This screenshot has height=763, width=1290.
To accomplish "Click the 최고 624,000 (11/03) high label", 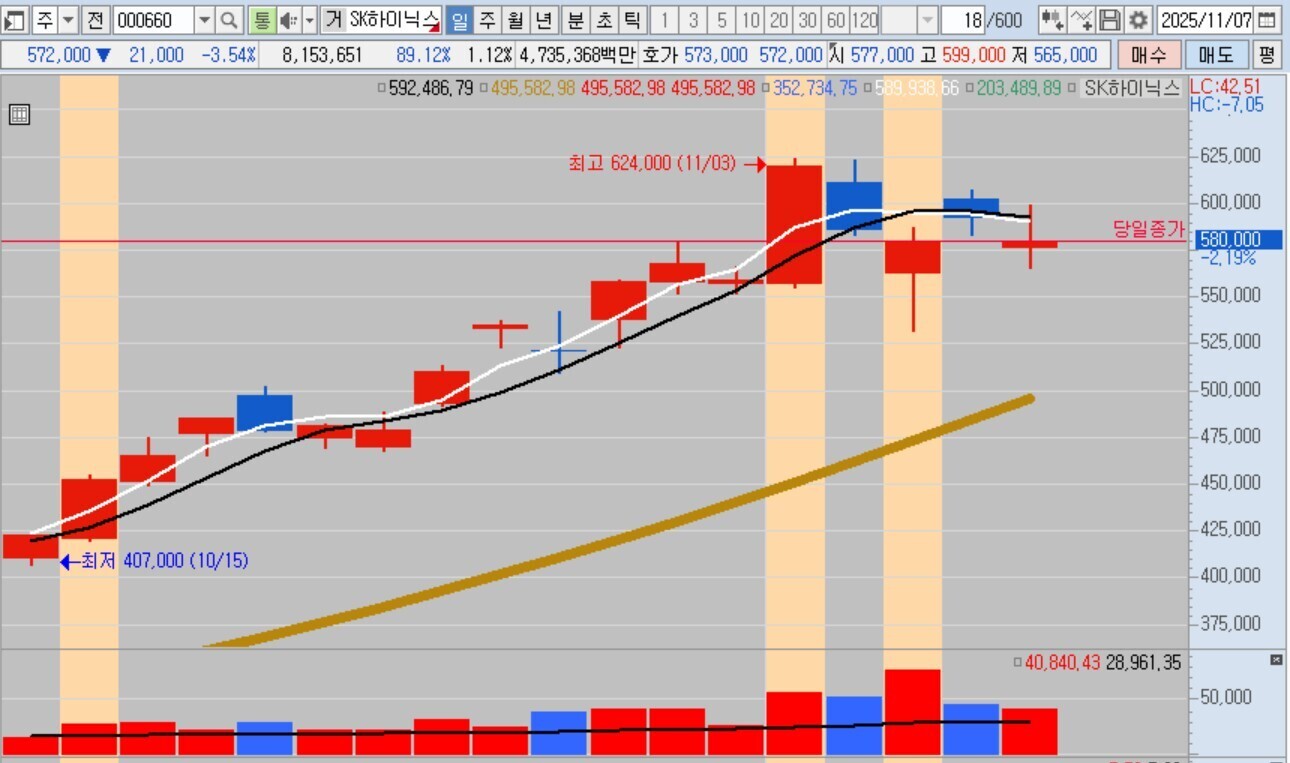I will 654,163.
